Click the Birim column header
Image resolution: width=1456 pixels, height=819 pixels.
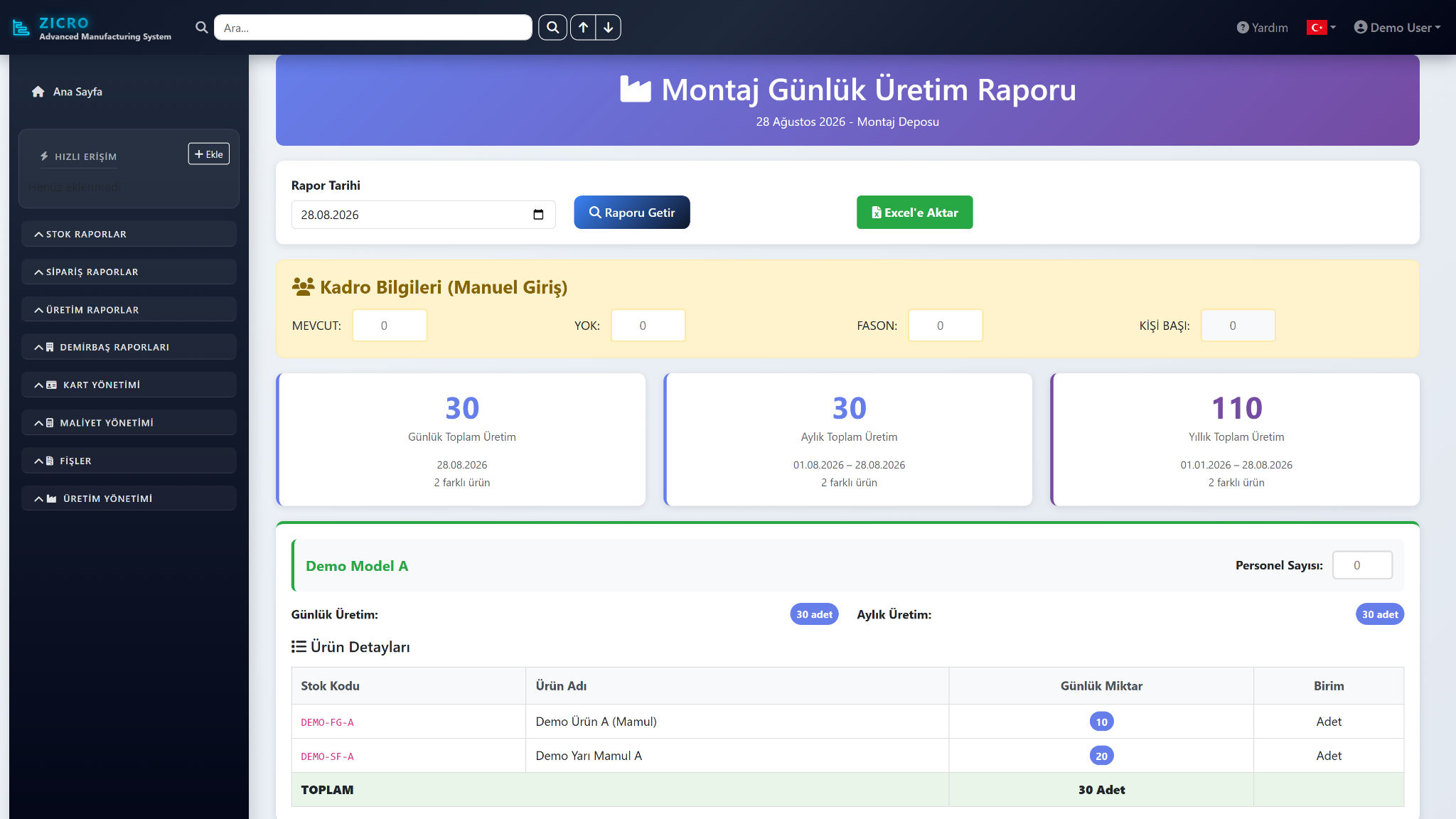pyautogui.click(x=1329, y=686)
